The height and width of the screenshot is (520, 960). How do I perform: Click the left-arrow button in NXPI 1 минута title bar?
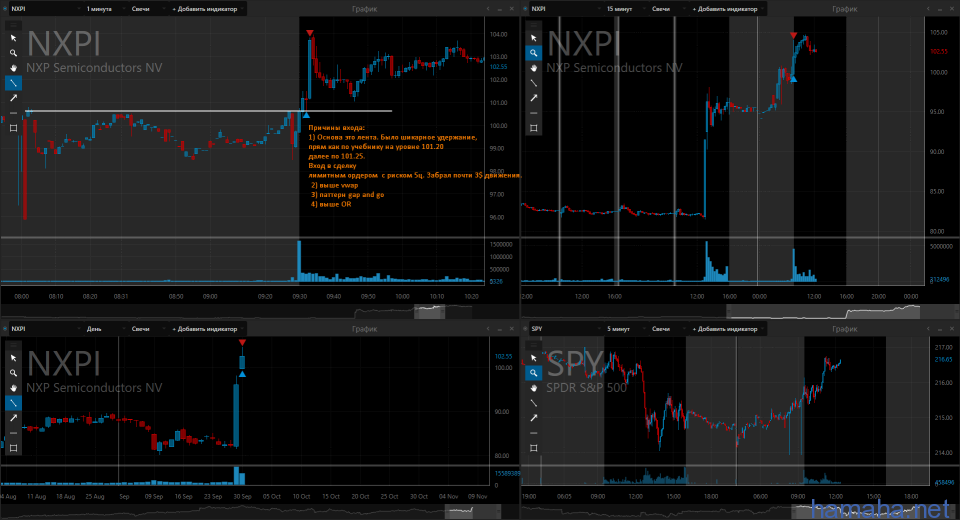click(488, 9)
